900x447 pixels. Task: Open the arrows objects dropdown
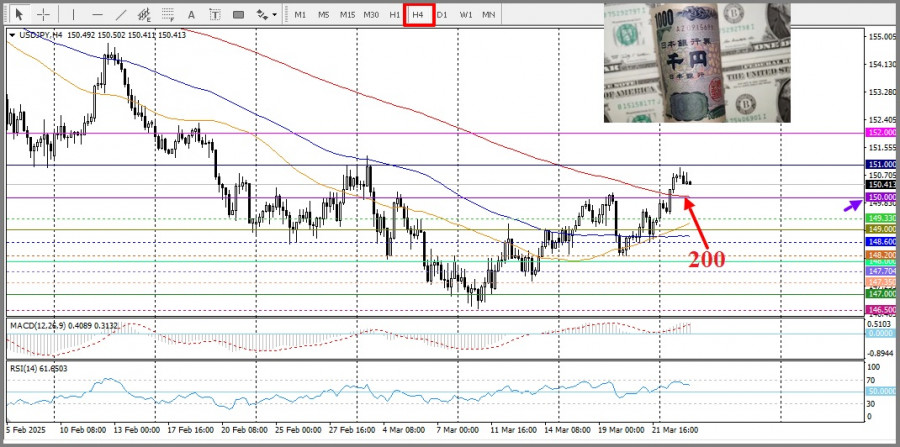267,15
